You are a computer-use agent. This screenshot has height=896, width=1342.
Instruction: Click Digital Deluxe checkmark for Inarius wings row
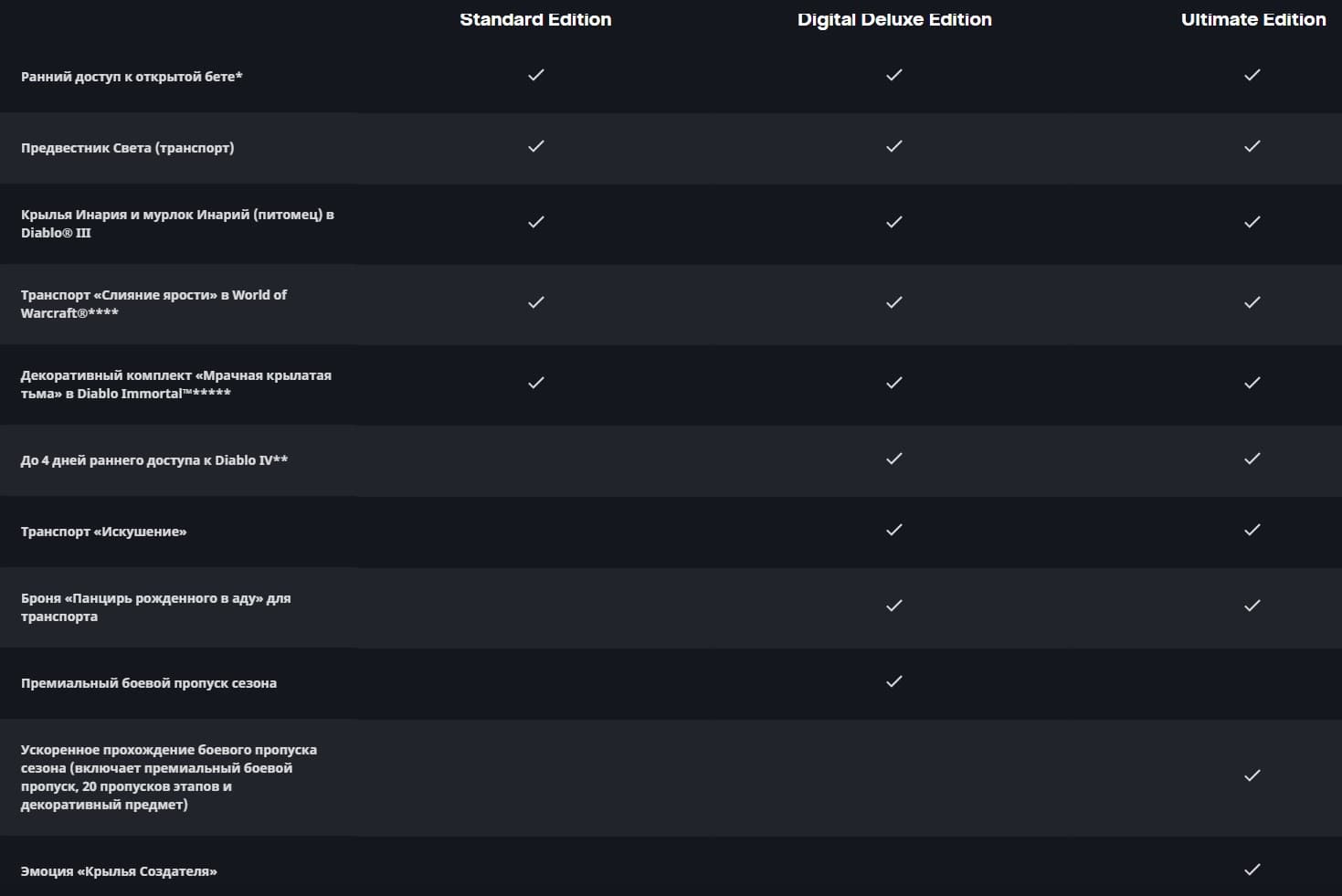(894, 222)
